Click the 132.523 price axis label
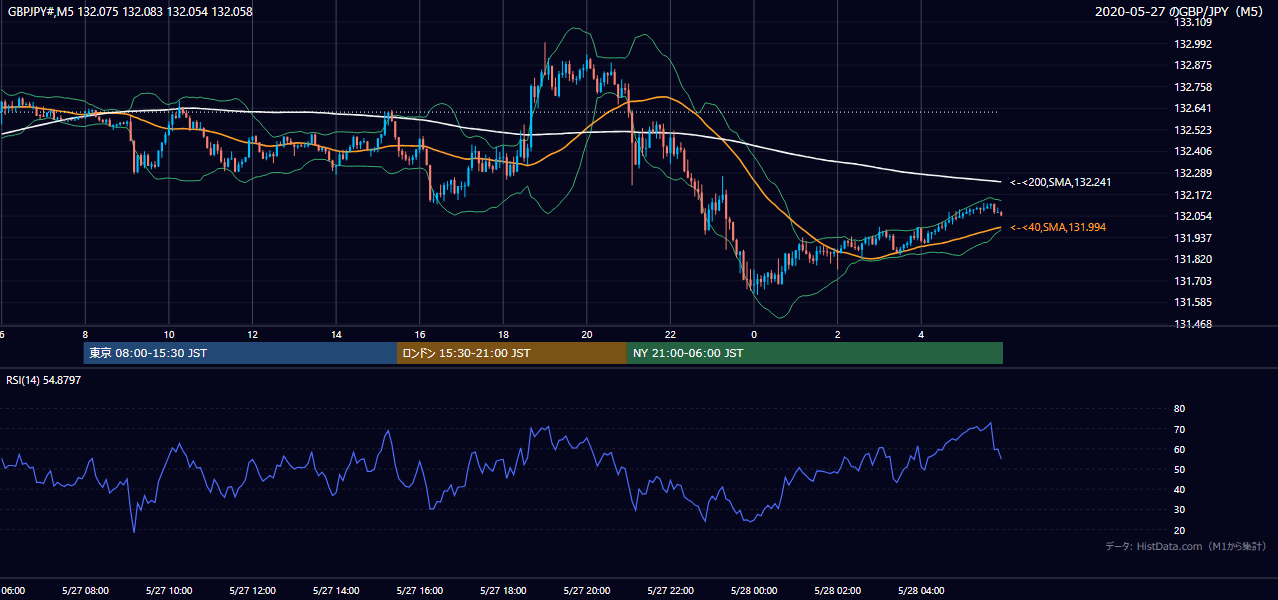Screen dimensions: 1278x600 (1193, 130)
